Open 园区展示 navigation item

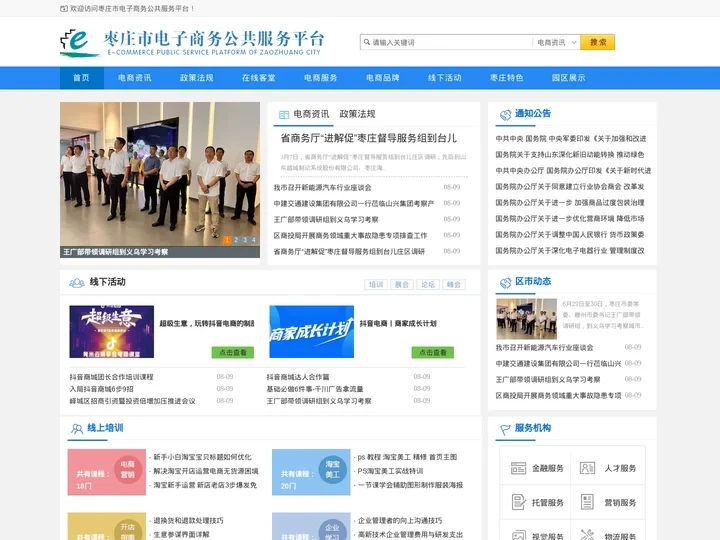click(x=568, y=78)
